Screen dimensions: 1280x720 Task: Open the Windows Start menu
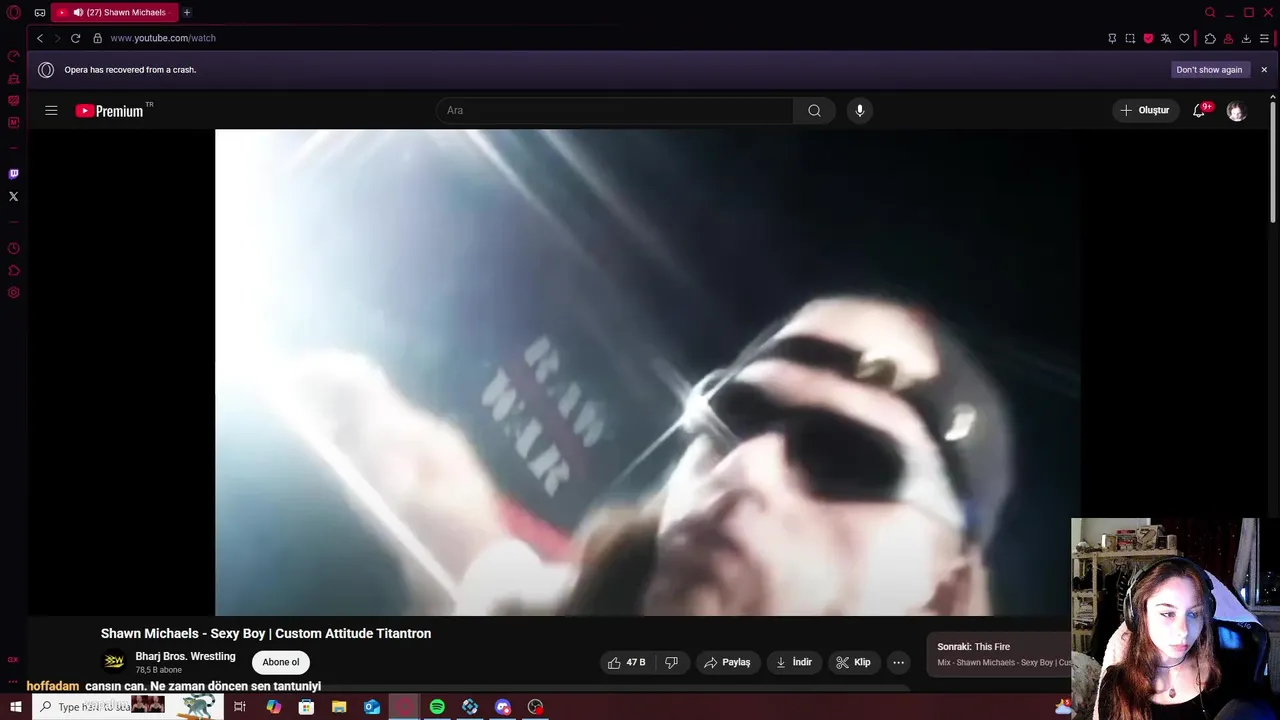[x=15, y=707]
